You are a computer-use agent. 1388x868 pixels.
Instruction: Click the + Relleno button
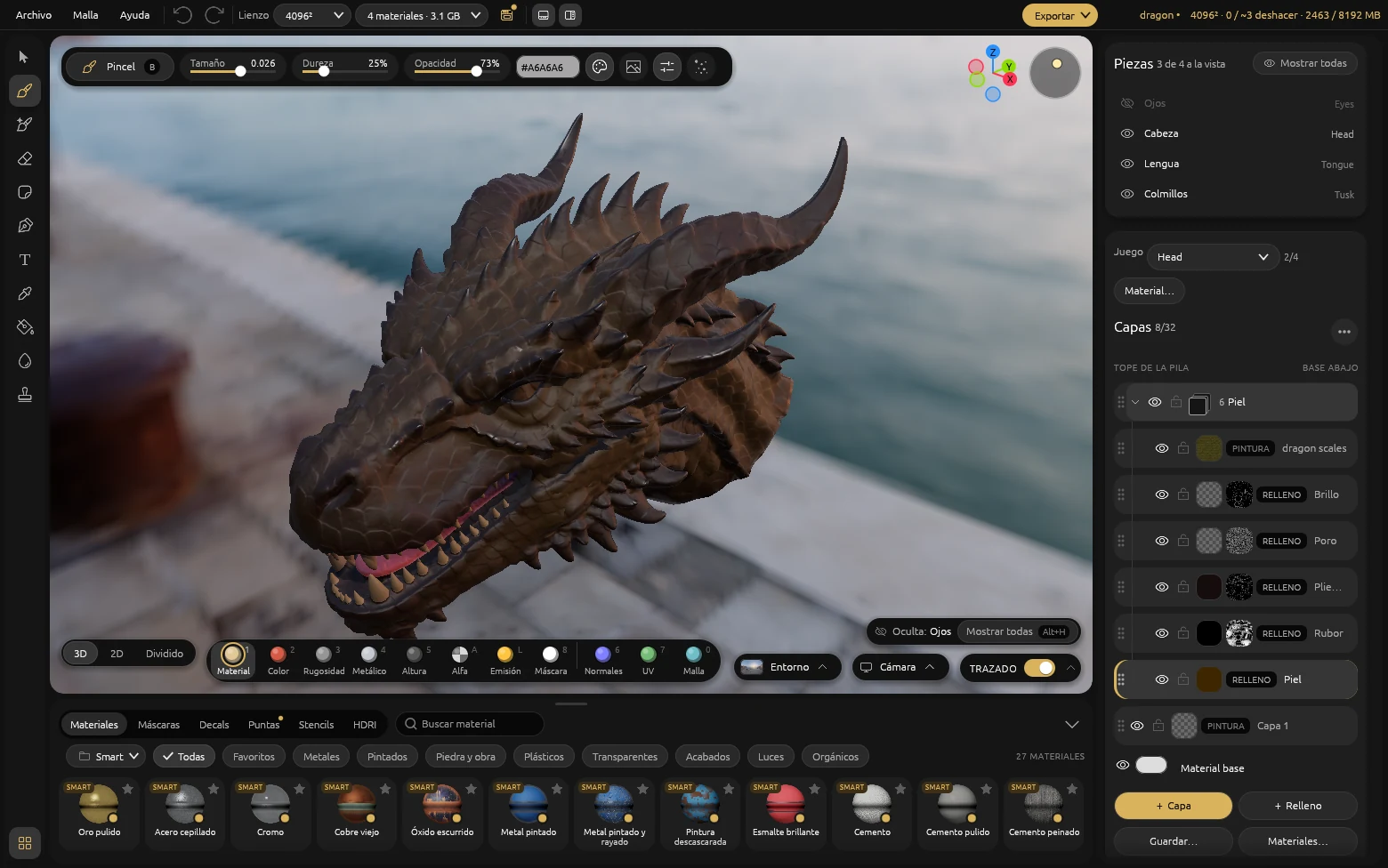pos(1297,806)
